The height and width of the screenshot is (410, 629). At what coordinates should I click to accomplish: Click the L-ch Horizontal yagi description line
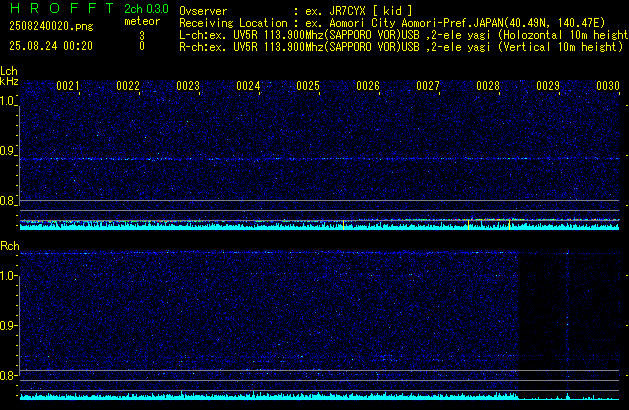click(404, 35)
